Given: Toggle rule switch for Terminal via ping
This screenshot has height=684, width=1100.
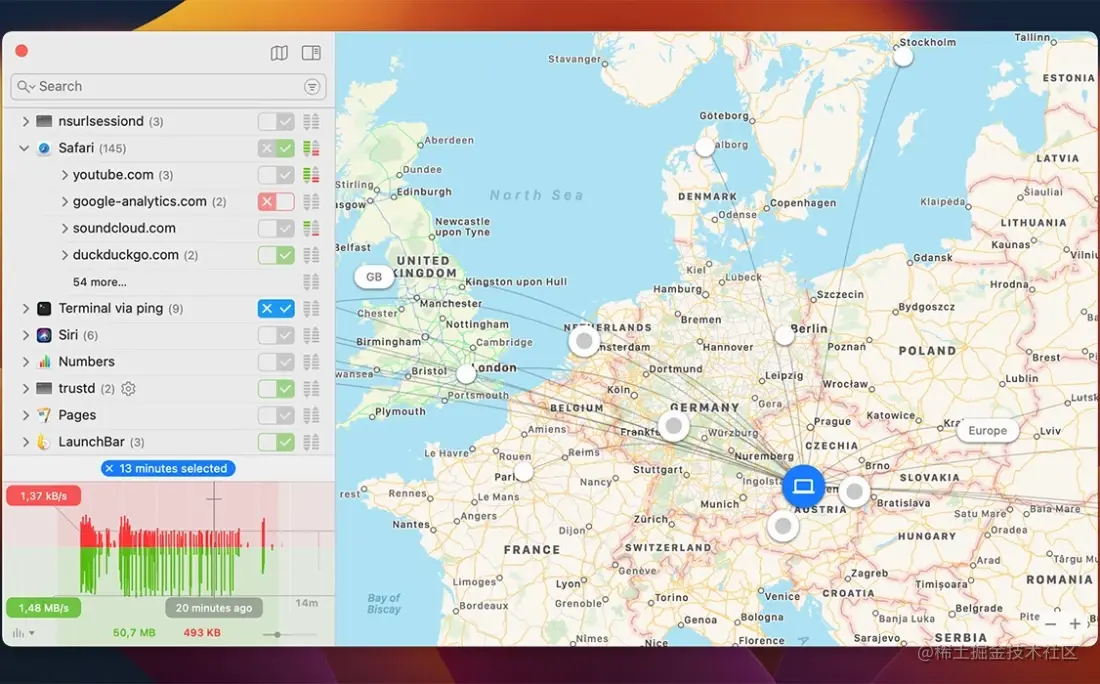Looking at the screenshot, I should coord(276,309).
